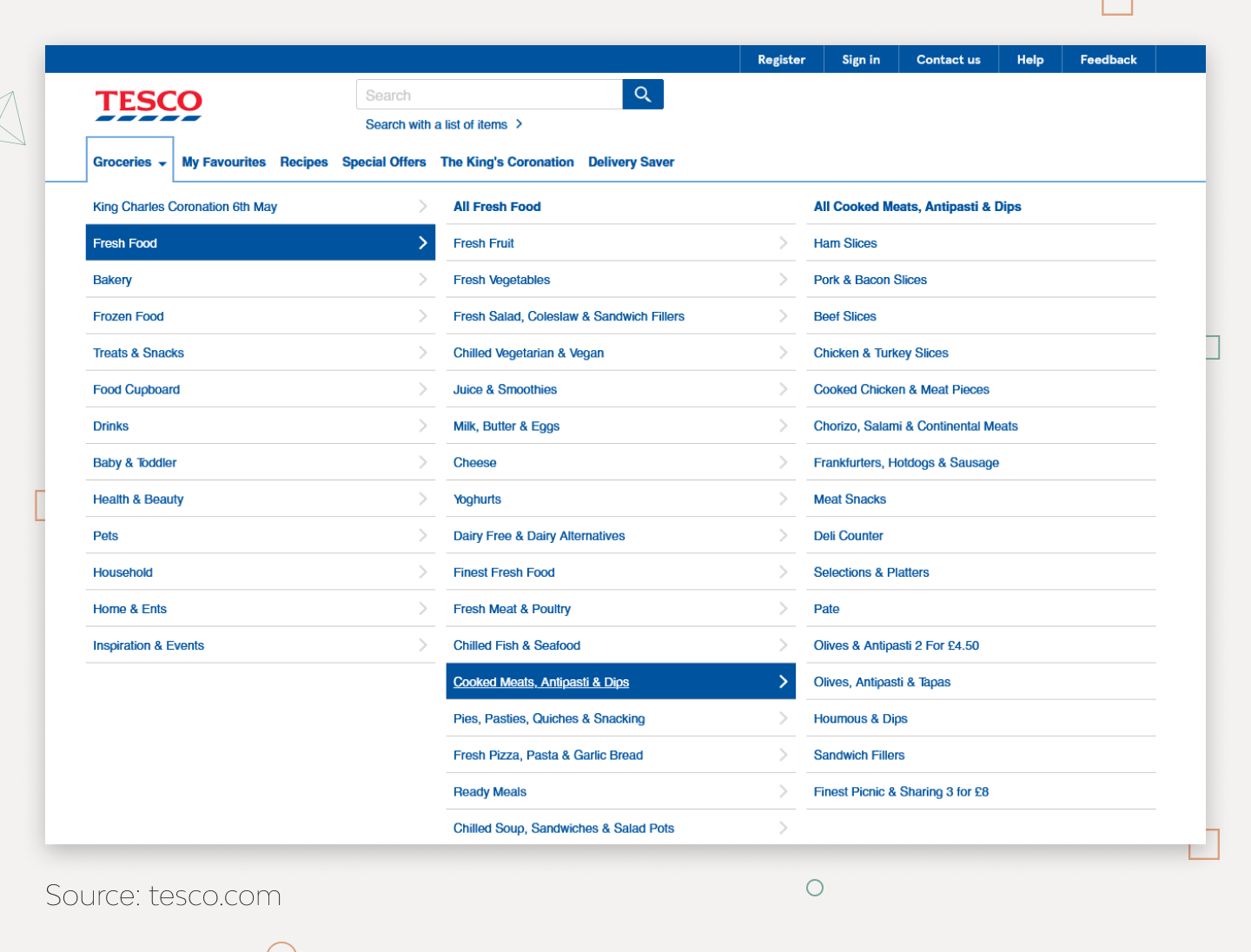This screenshot has width=1251, height=952.
Task: Open the Houmous & Dips link
Action: point(861,718)
